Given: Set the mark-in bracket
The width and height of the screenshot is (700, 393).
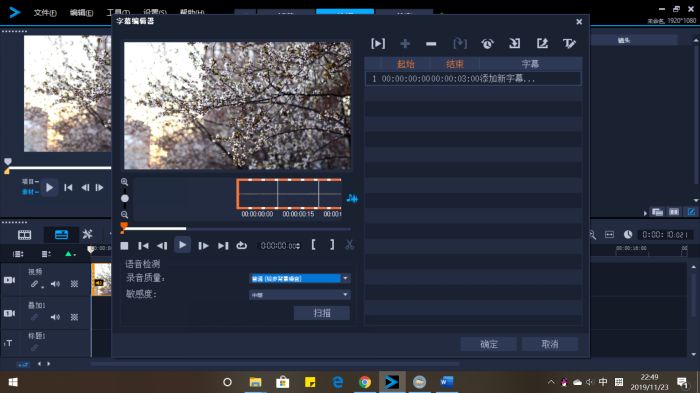Looking at the screenshot, I should 313,245.
